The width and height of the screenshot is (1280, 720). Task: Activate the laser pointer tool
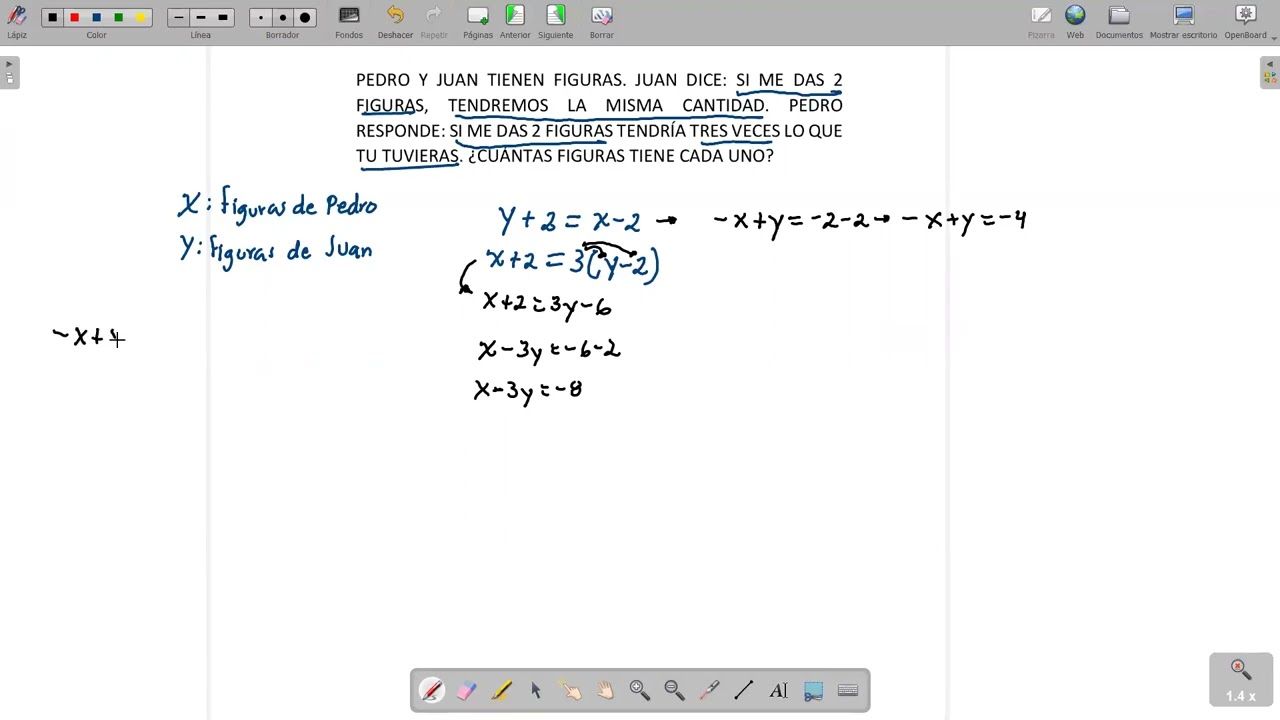(709, 690)
